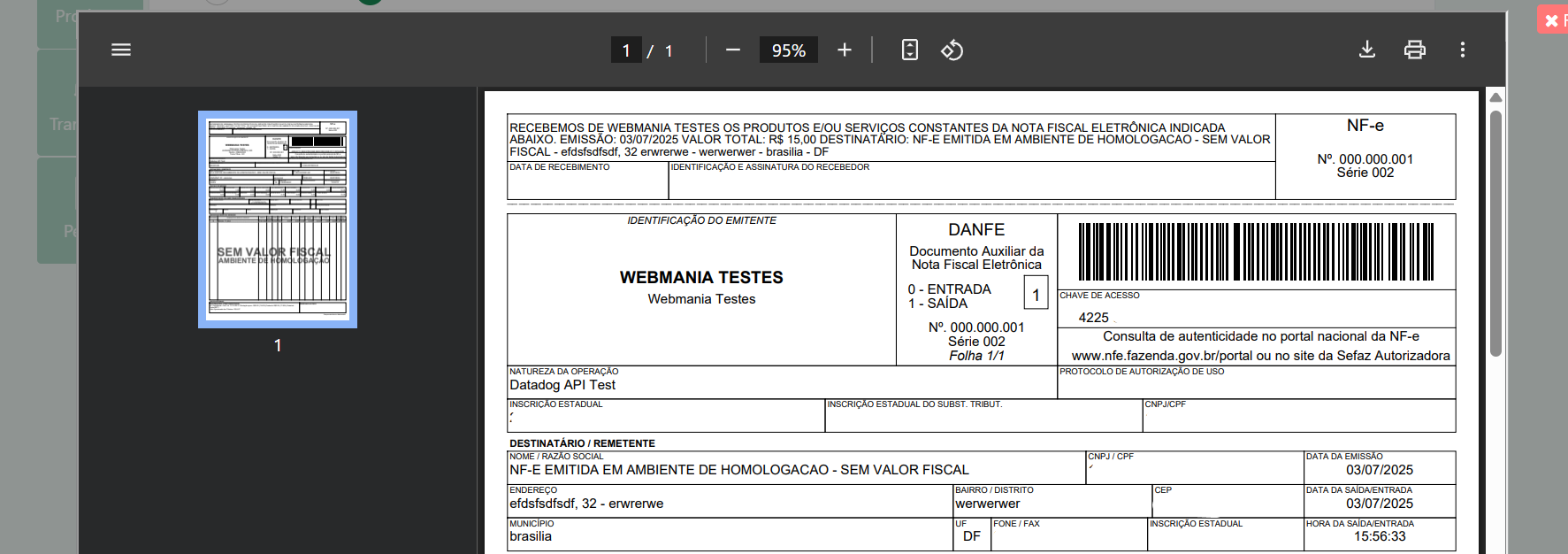Click the boxed operation type number 1
Image resolution: width=1568 pixels, height=554 pixels.
coord(1036,293)
